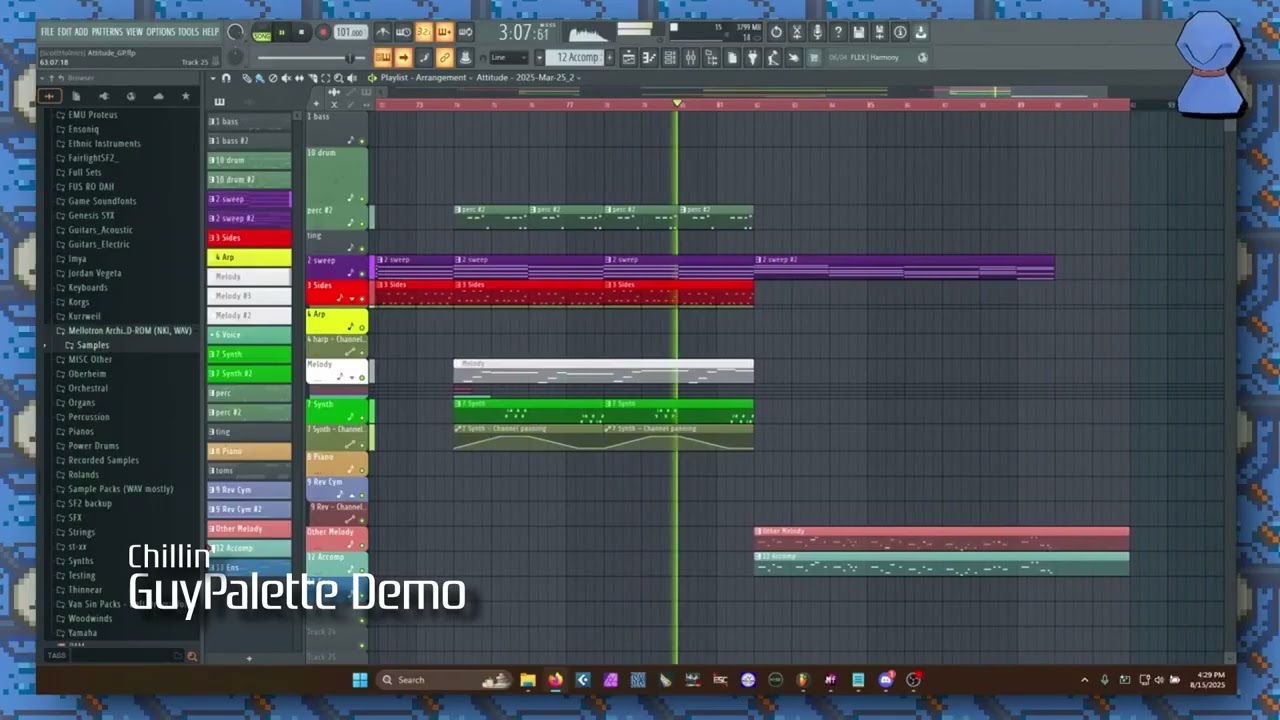Viewport: 1280px width, 720px height.
Task: Stop playback with the stop button
Action: [x=301, y=32]
